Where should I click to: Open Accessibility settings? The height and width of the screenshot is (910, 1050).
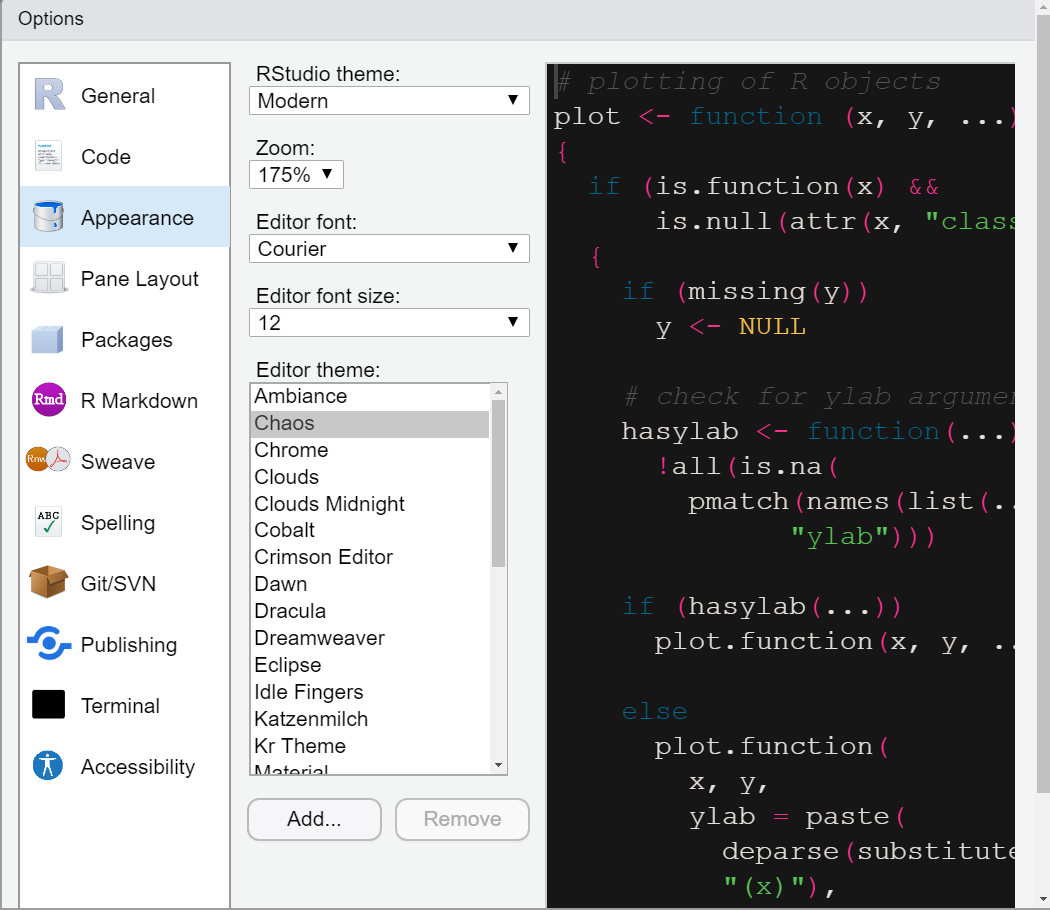(x=125, y=766)
